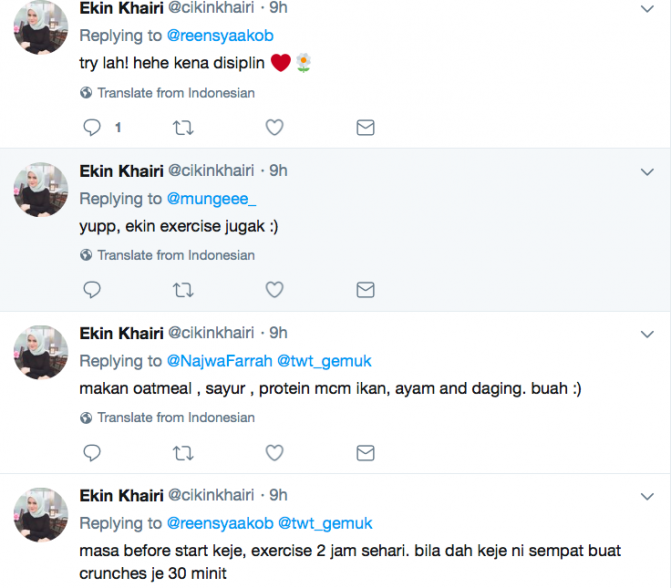
Task: Send "try lah!" tweet via direct message
Action: 365,127
